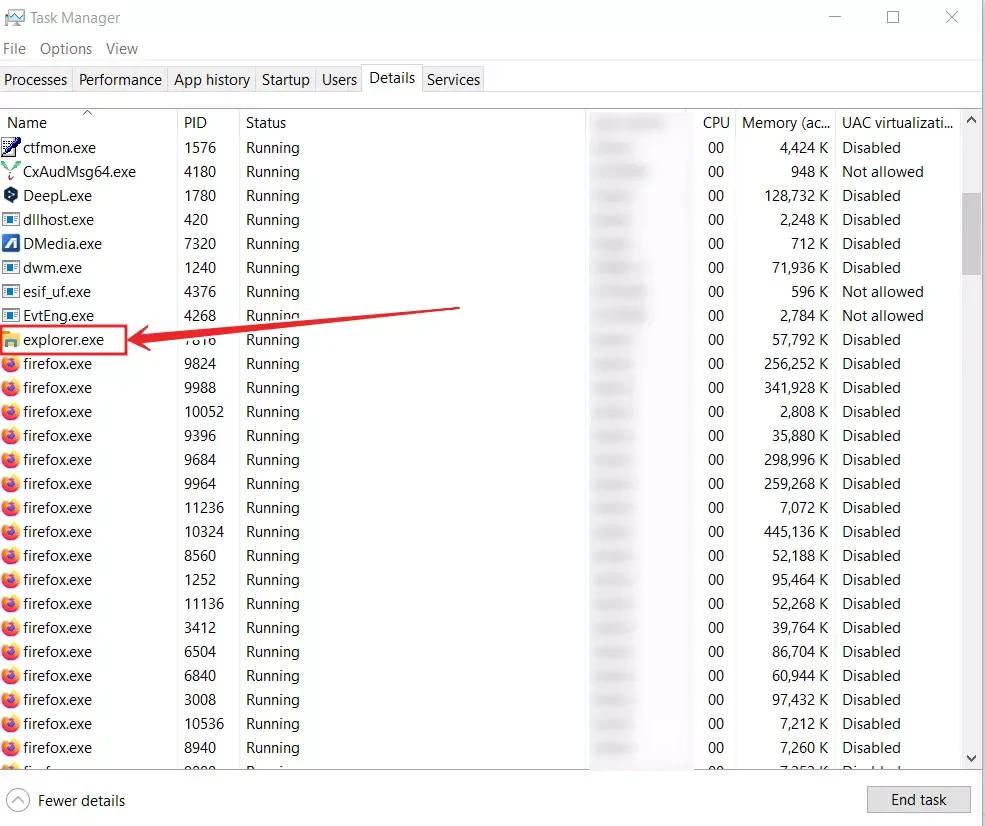Image resolution: width=985 pixels, height=826 pixels.
Task: Open the File menu
Action: [x=15, y=49]
